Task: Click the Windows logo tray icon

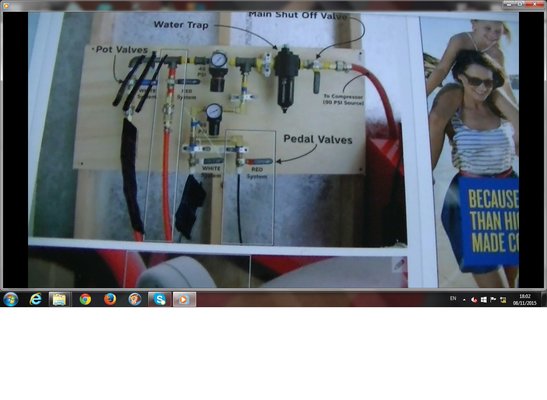Action: 484,300
